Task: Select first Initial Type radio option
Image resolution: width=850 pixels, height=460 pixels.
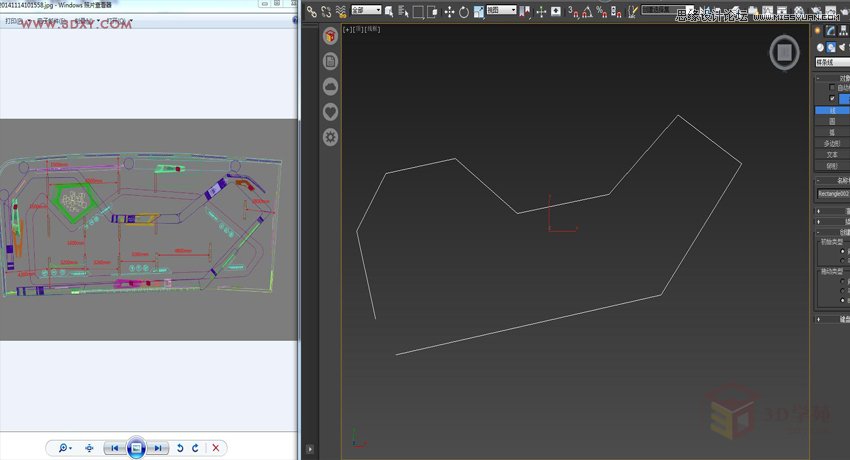Action: [x=843, y=251]
